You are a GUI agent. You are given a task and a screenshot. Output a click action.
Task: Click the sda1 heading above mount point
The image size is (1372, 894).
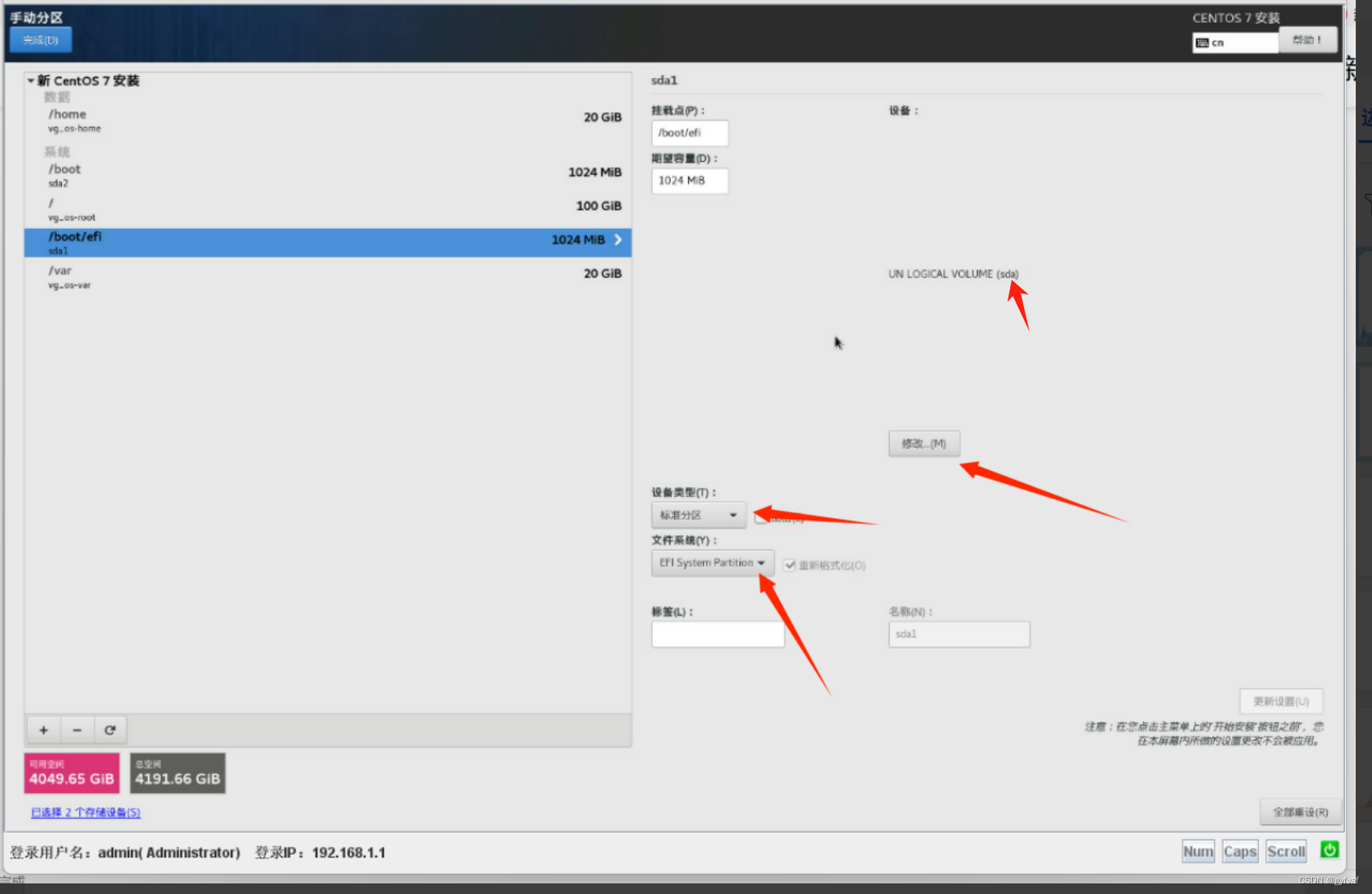[664, 80]
